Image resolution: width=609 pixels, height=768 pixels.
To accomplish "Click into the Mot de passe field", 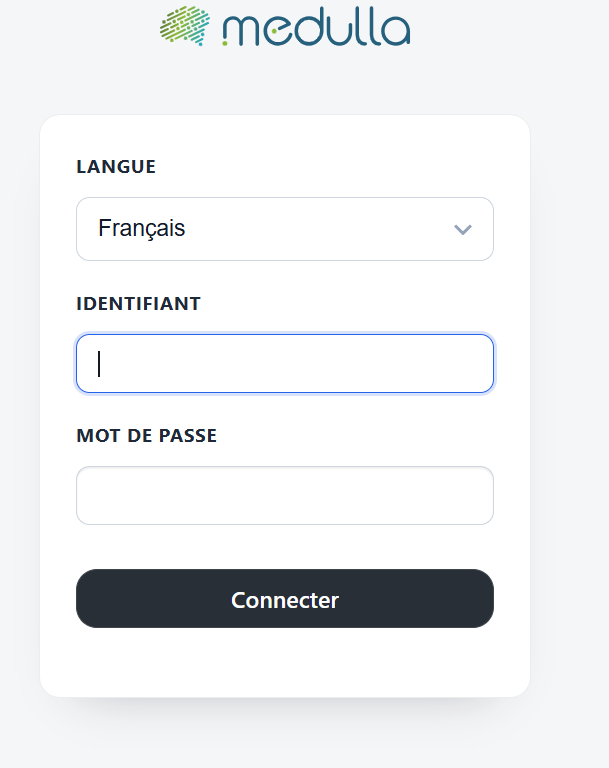I will (x=284, y=495).
